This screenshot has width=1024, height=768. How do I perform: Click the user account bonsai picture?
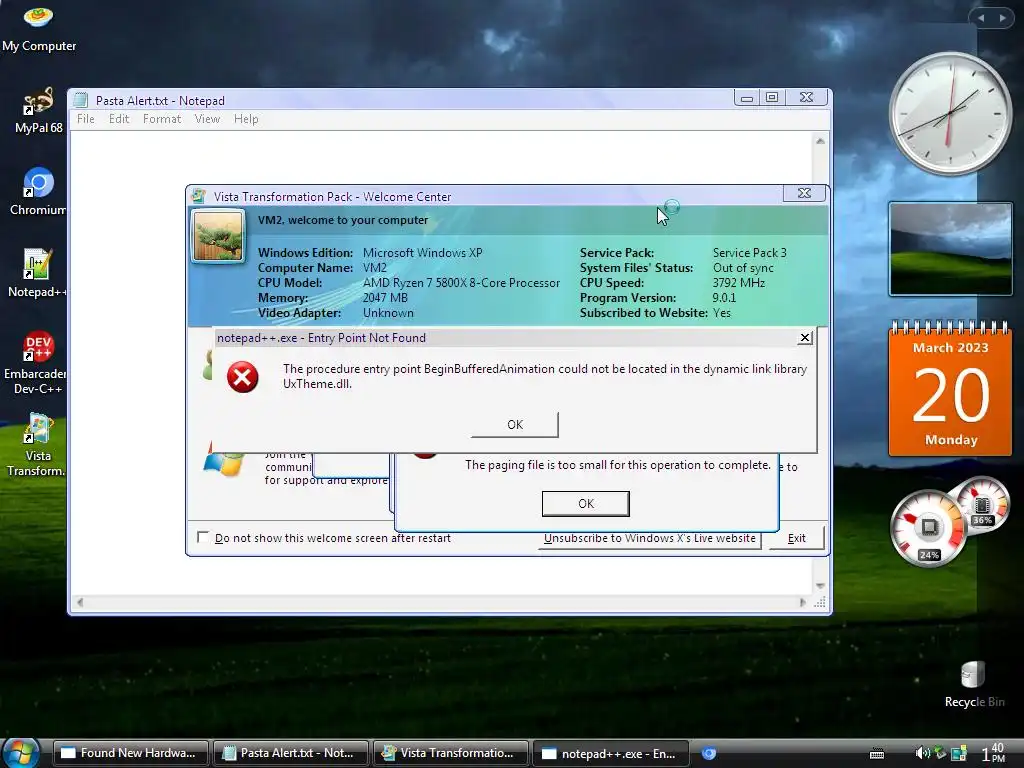[x=218, y=236]
